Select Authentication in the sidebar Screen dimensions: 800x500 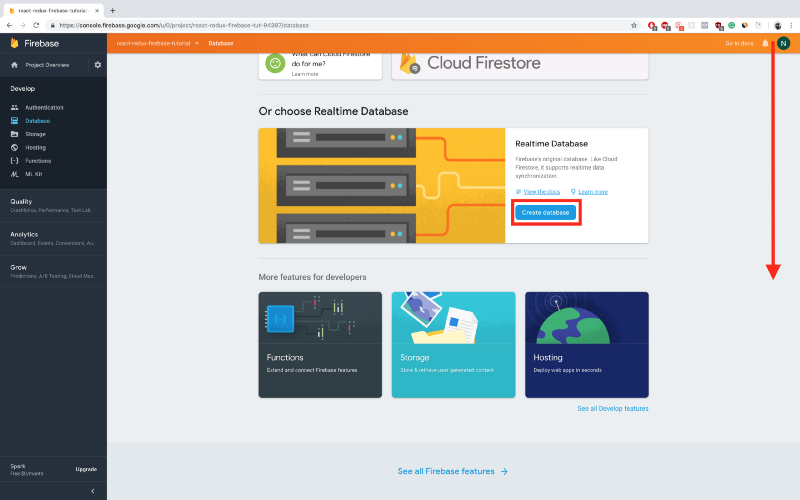44,108
